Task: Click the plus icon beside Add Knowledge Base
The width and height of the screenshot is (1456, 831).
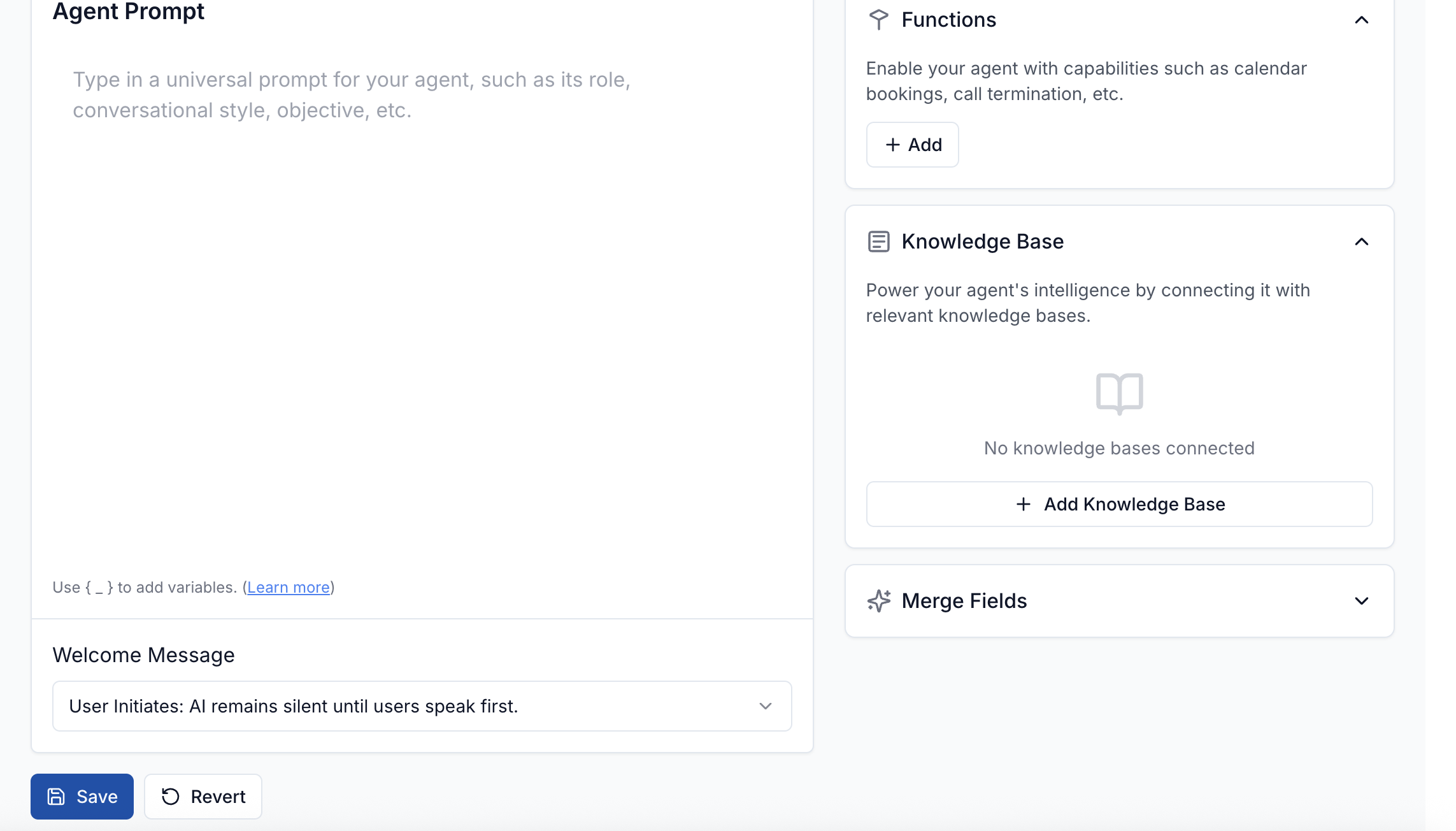Action: [x=1024, y=504]
